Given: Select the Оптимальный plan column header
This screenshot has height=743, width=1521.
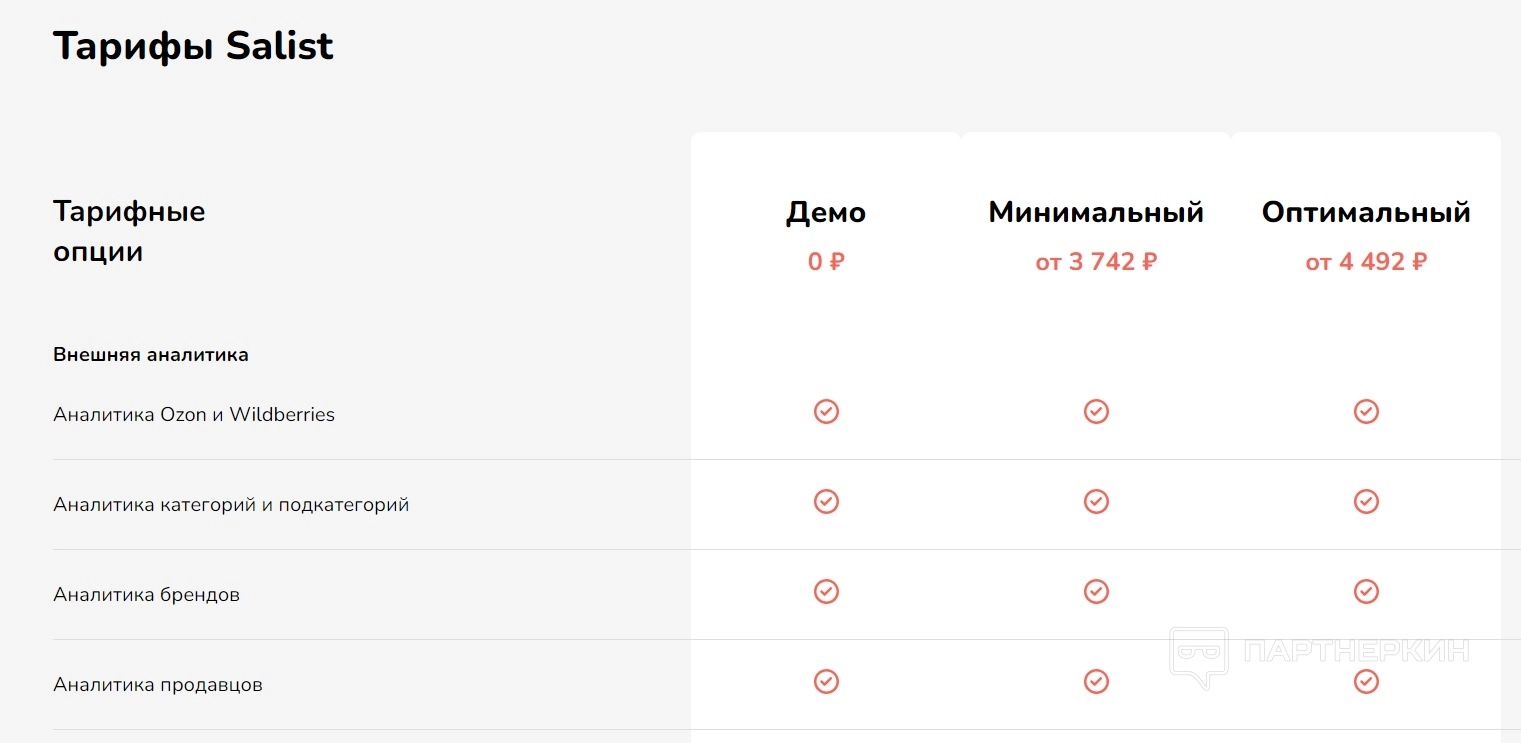Looking at the screenshot, I should click(x=1366, y=213).
